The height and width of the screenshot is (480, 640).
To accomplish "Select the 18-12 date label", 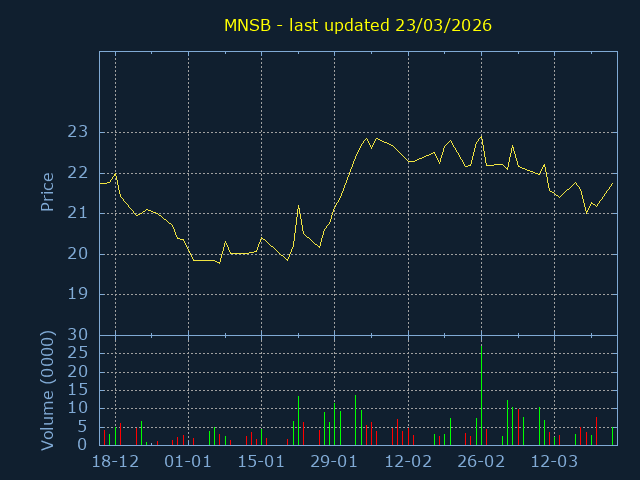I will point(115,462).
